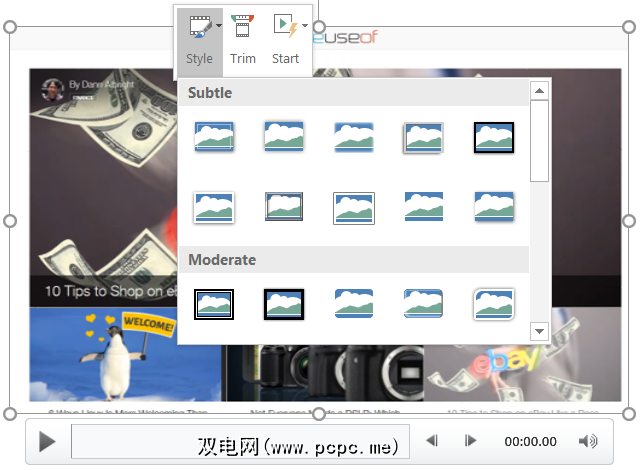The width and height of the screenshot is (640, 470).
Task: Click the top-right video resize handle
Action: [x=629, y=27]
